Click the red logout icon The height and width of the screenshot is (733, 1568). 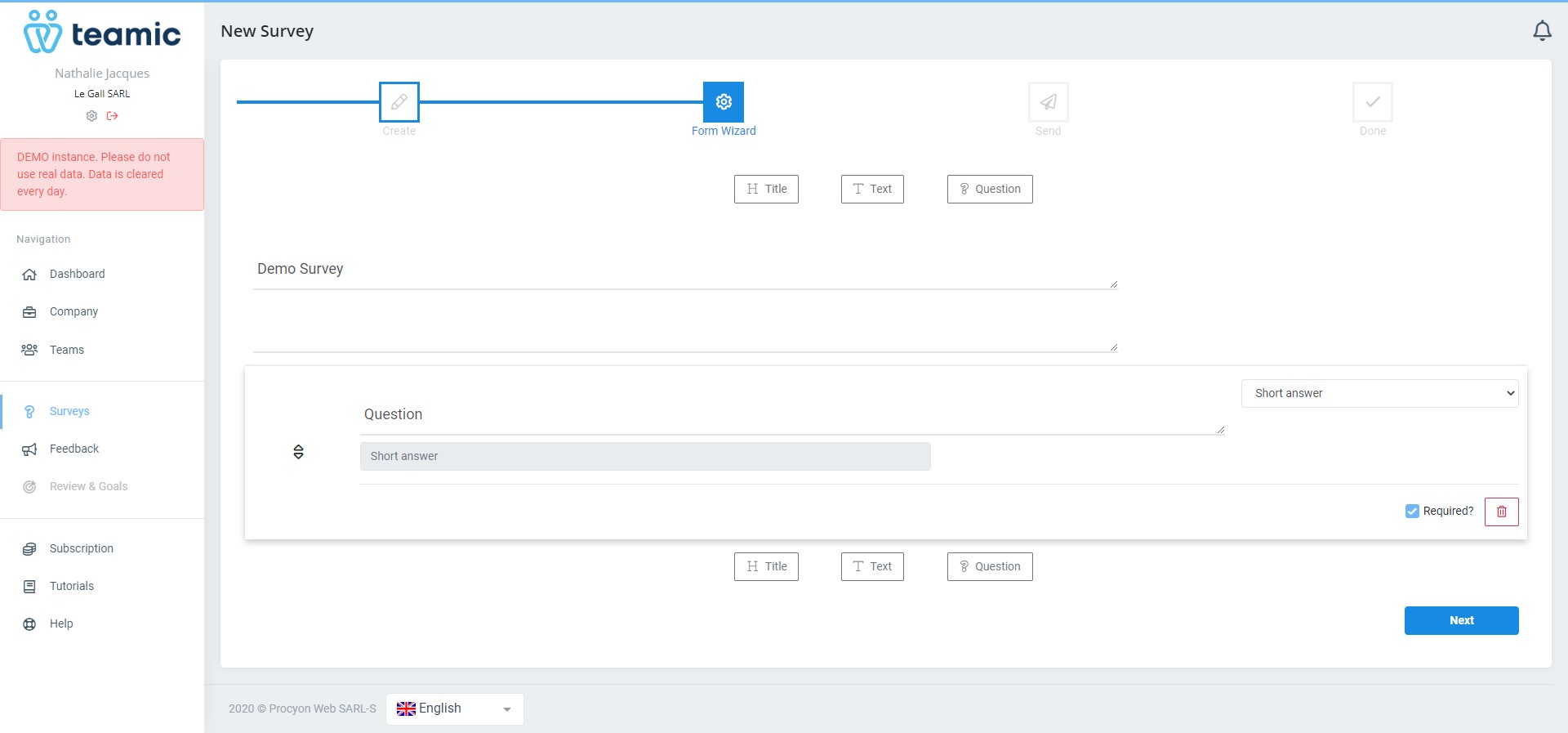113,116
